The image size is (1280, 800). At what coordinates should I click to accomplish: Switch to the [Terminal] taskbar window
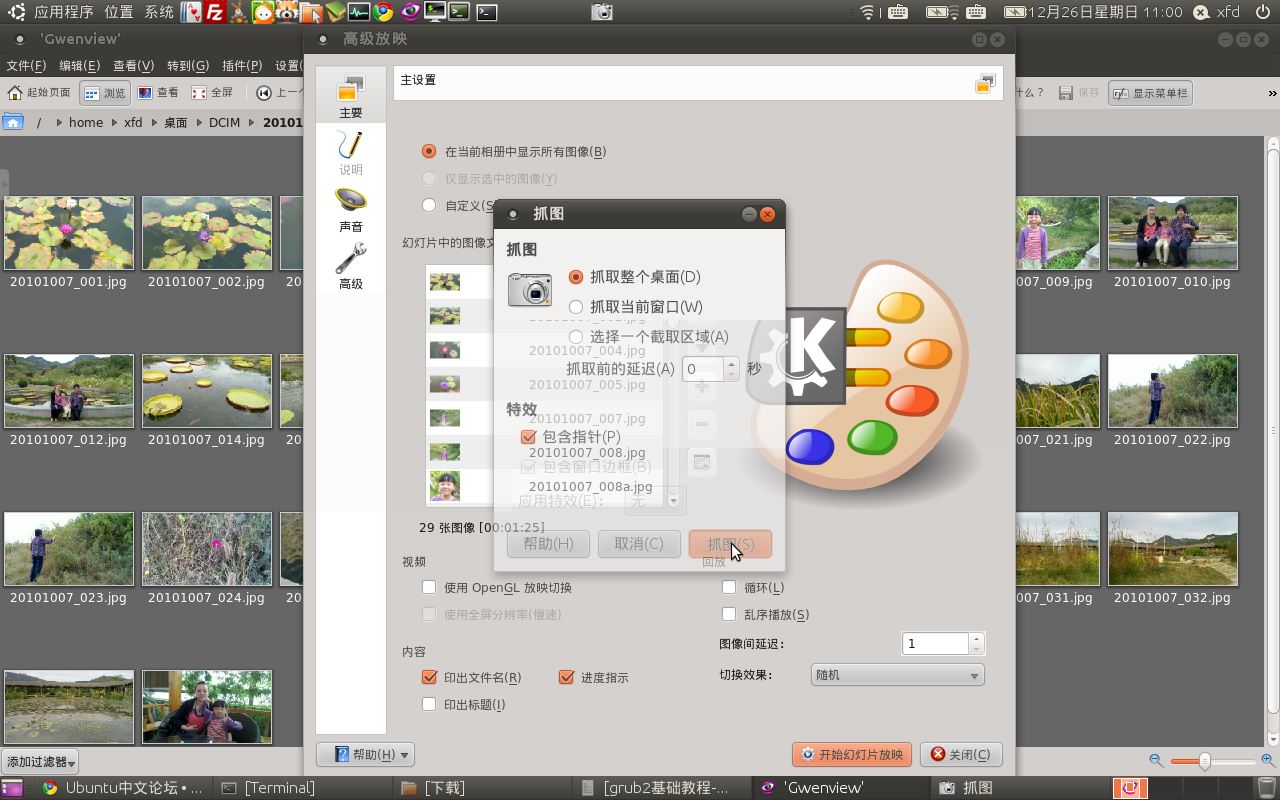click(x=302, y=788)
